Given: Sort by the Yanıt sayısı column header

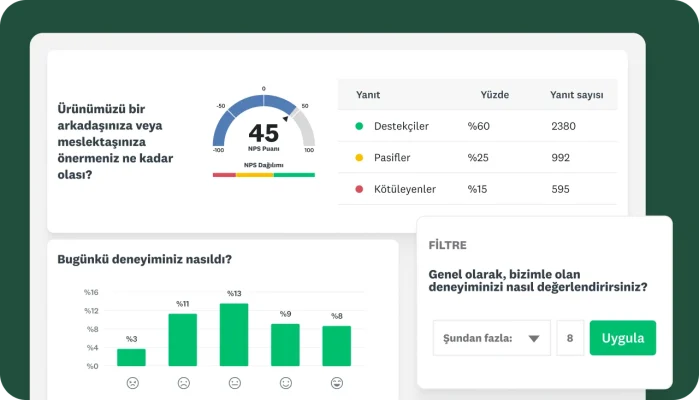Looking at the screenshot, I should click(x=576, y=95).
